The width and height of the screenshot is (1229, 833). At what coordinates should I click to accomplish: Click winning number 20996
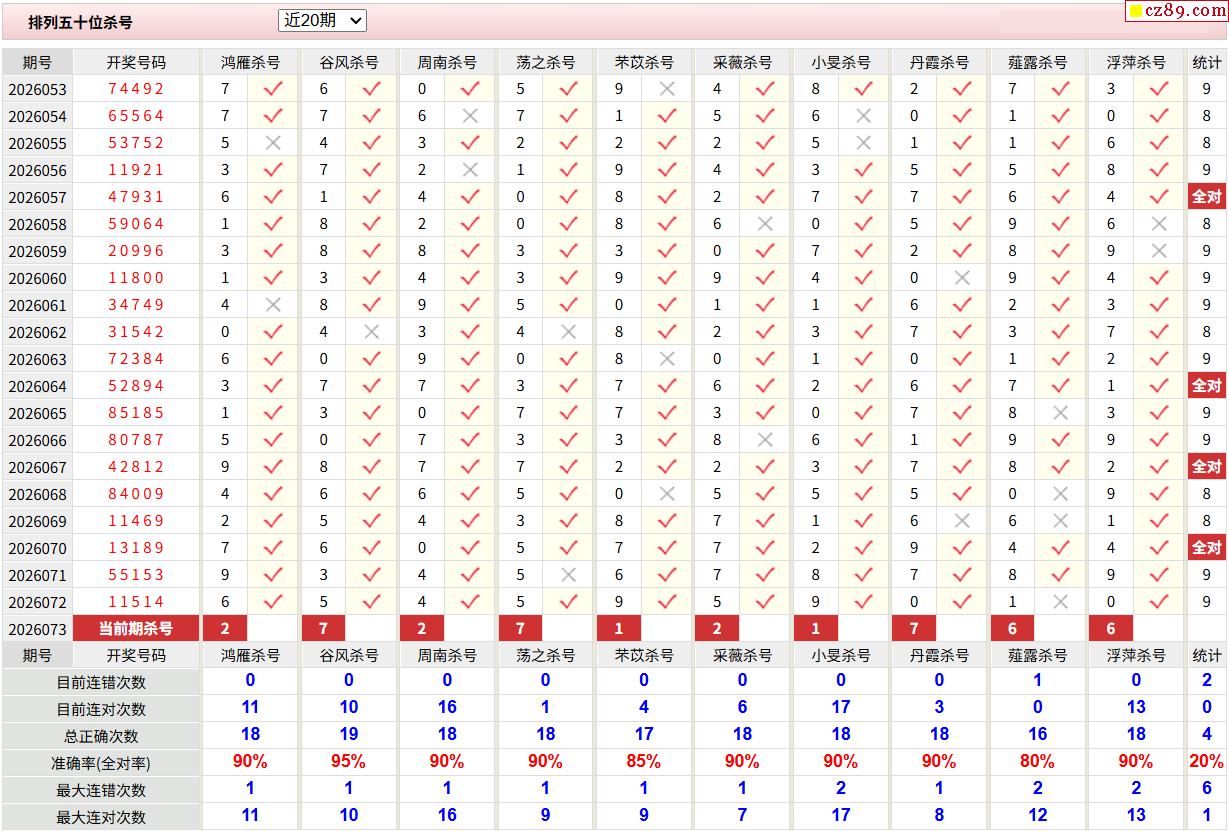pyautogui.click(x=136, y=251)
